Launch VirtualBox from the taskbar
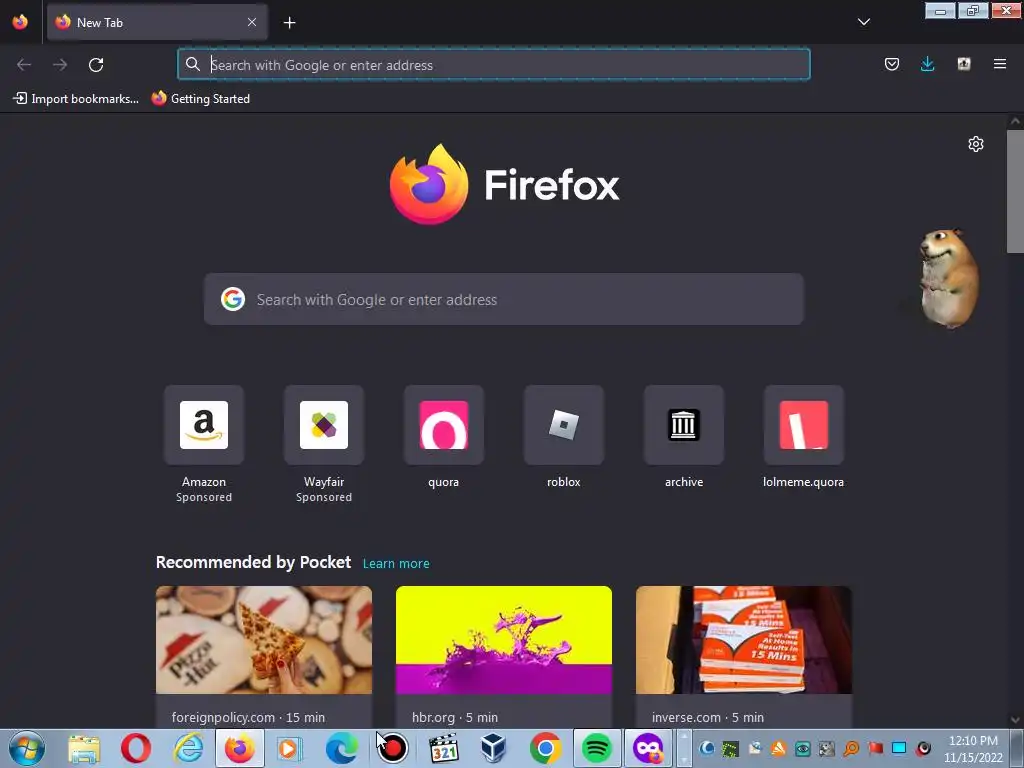Image resolution: width=1024 pixels, height=768 pixels. pyautogui.click(x=494, y=748)
